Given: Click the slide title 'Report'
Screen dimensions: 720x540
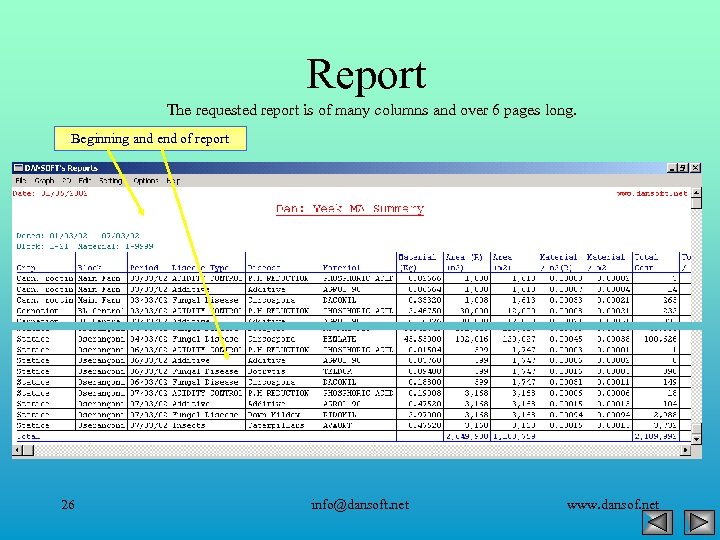Looking at the screenshot, I should pos(366,74).
